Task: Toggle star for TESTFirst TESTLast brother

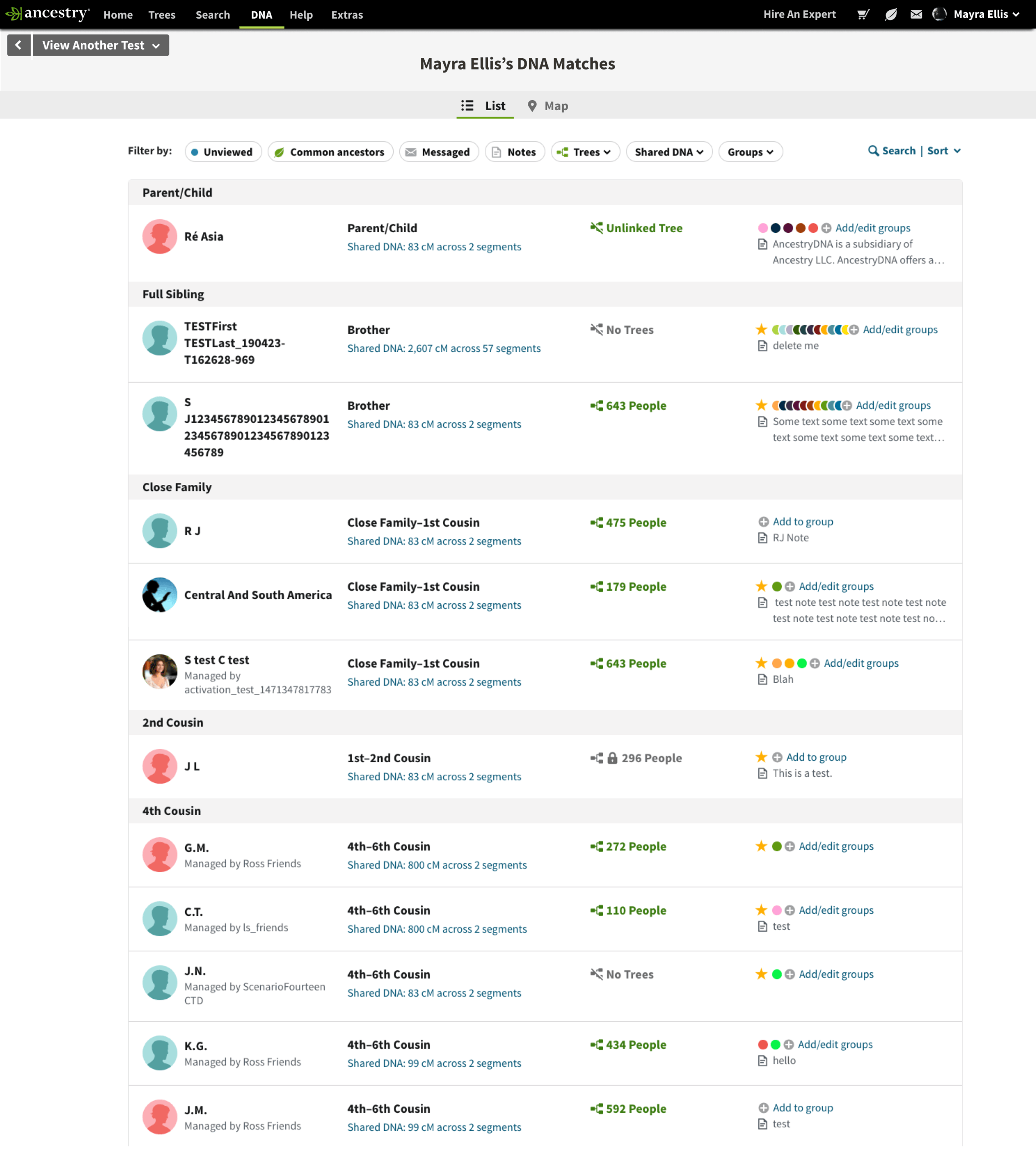Action: coord(761,329)
